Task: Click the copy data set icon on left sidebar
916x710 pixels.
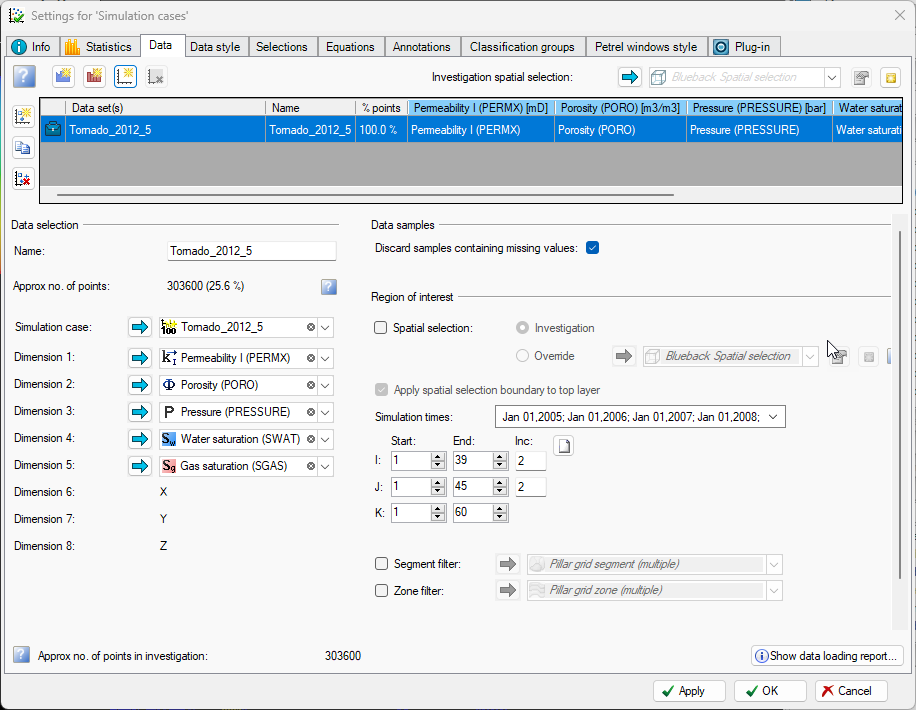Action: [x=23, y=148]
